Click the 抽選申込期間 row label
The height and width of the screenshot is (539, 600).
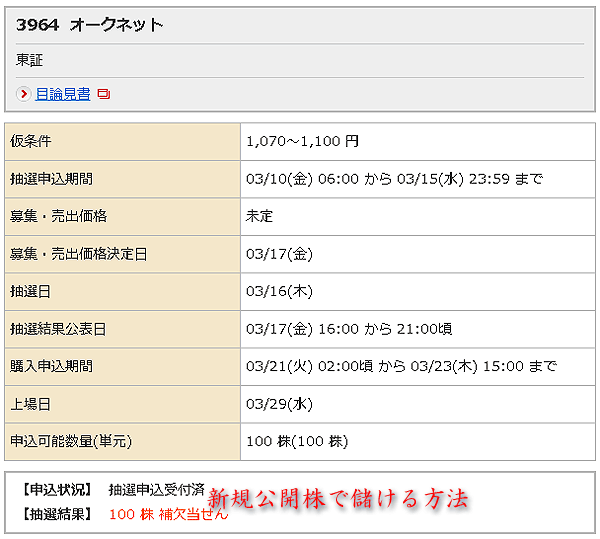[51, 179]
